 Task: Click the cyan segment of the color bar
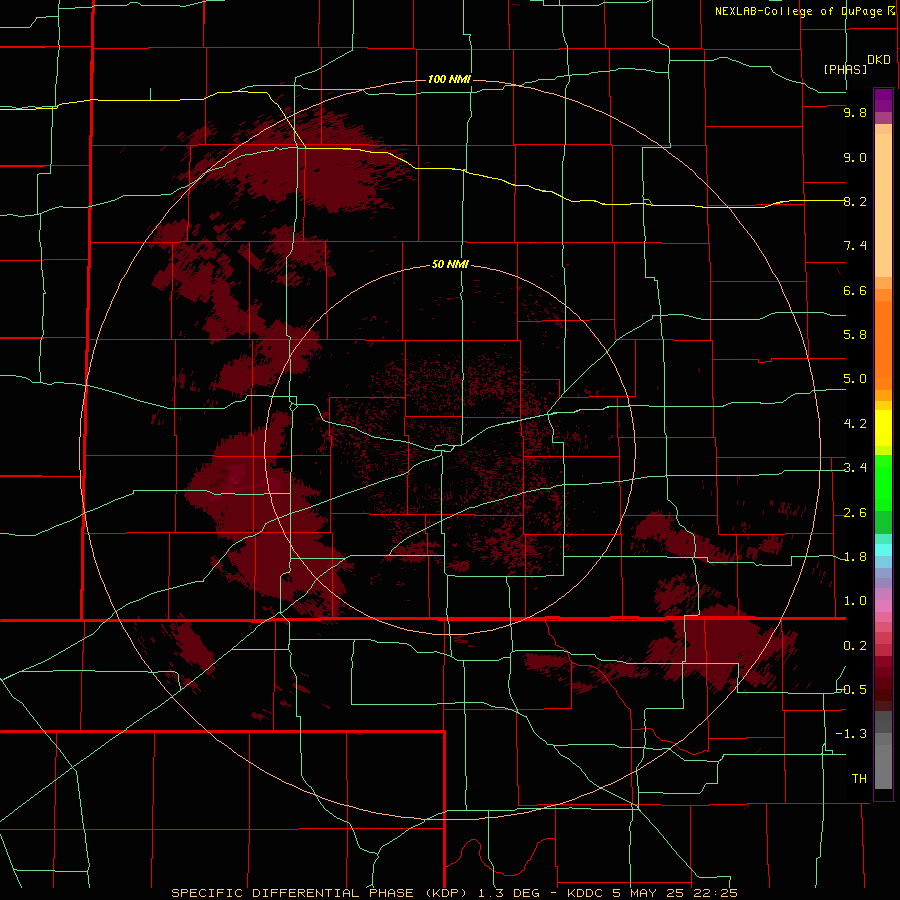883,549
